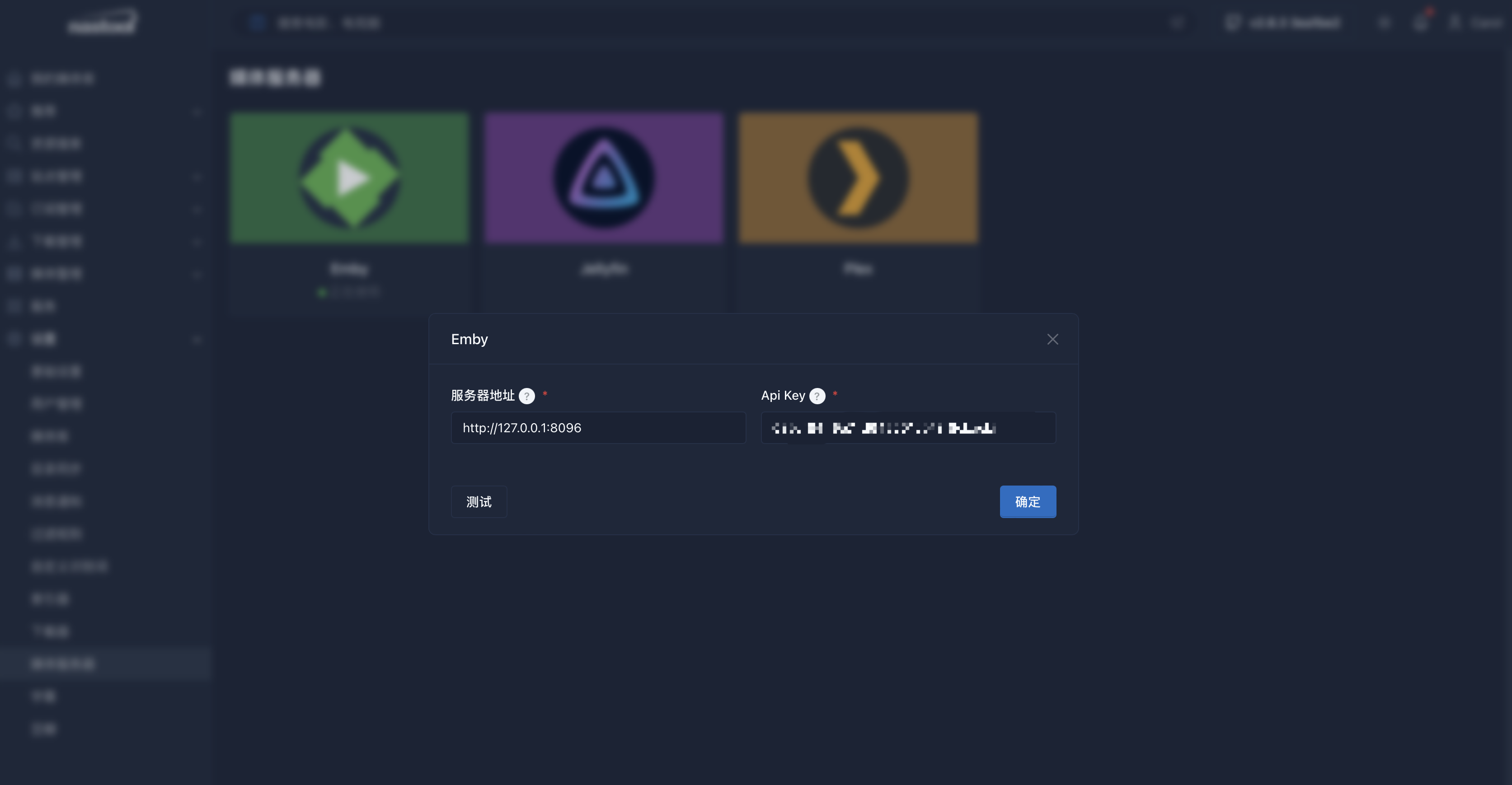The width and height of the screenshot is (1512, 785).
Task: Select the orange Plex logo card
Action: [x=858, y=178]
